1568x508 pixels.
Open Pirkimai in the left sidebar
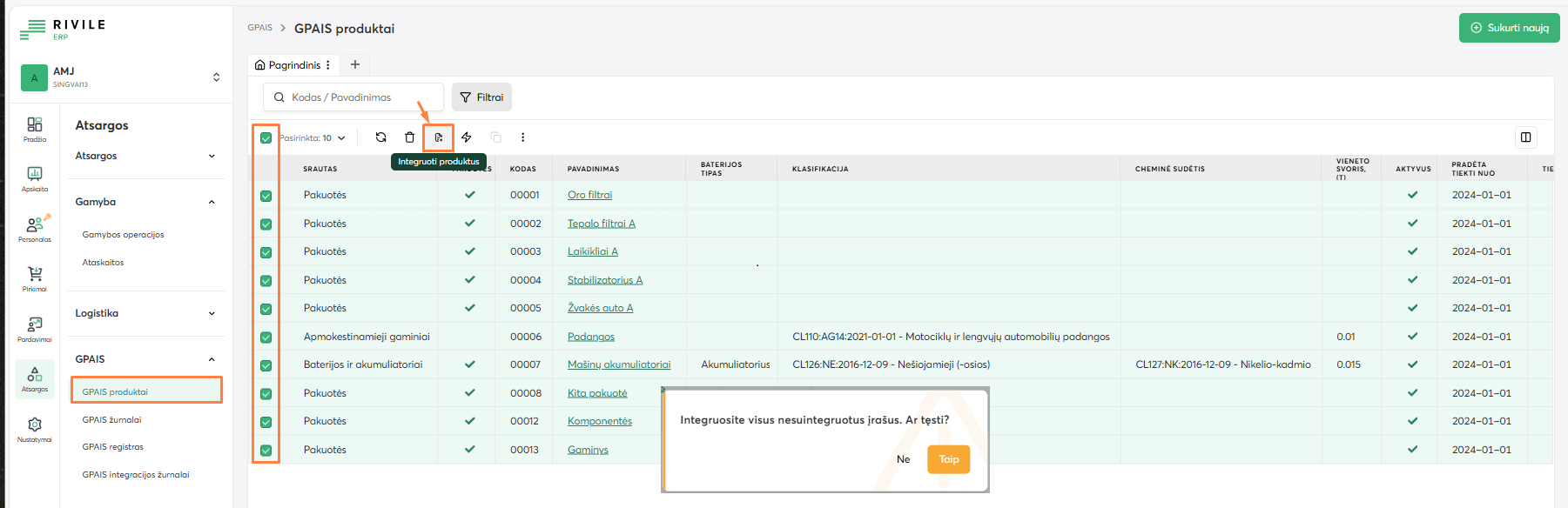click(35, 278)
